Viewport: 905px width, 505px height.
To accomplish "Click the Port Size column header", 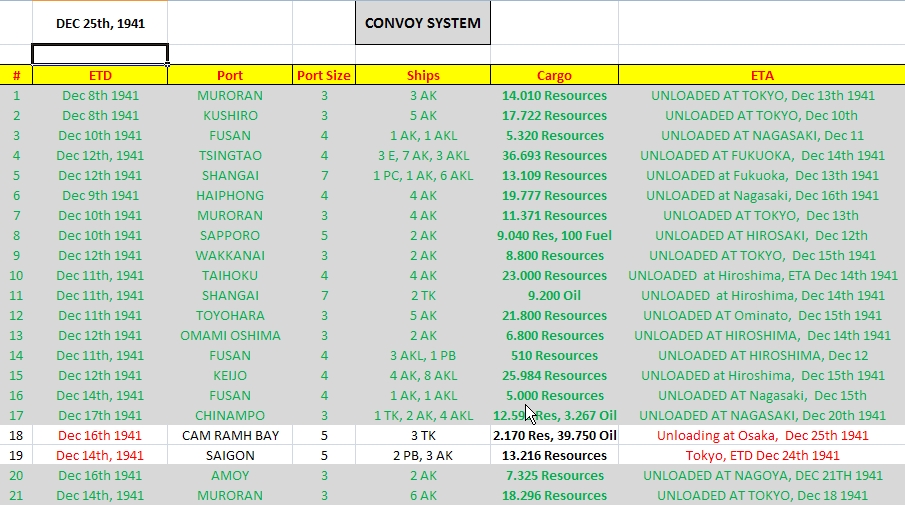I will tap(324, 75).
